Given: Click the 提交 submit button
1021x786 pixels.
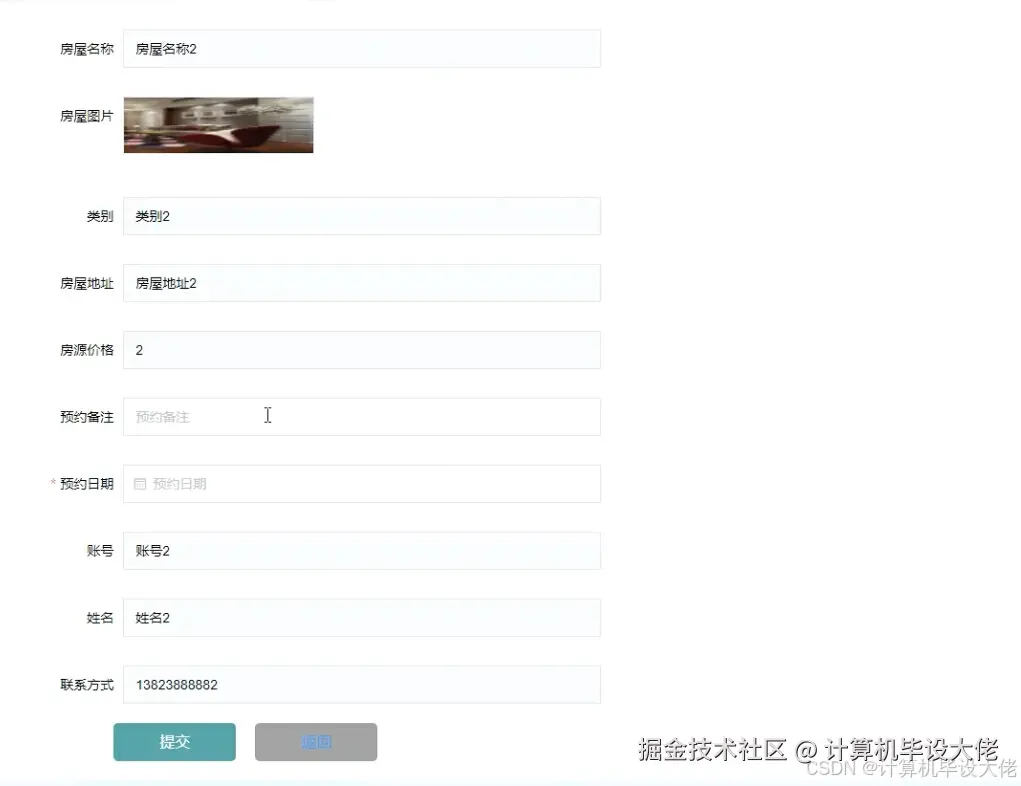Looking at the screenshot, I should pos(174,742).
